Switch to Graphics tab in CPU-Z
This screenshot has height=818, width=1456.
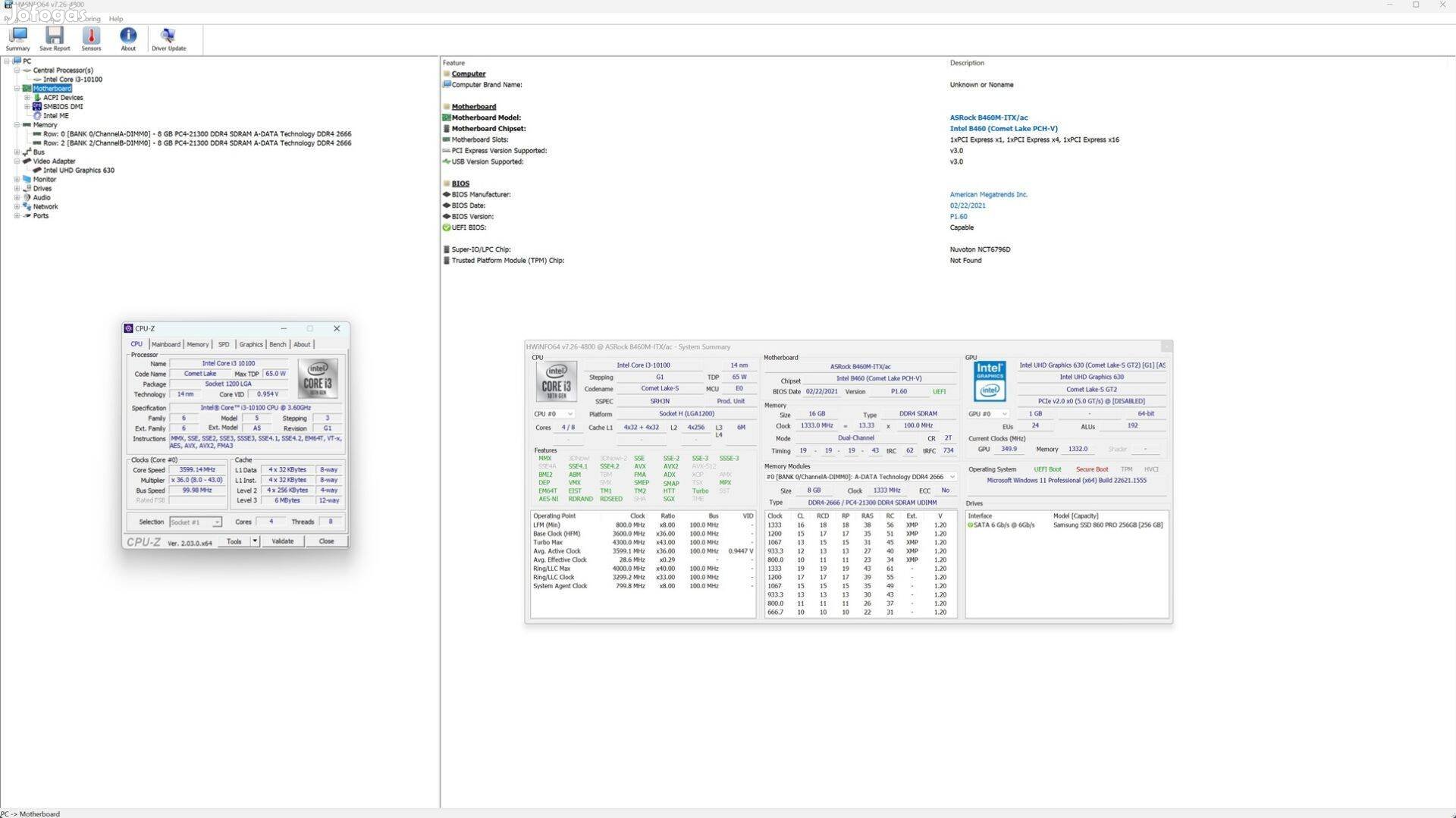[251, 345]
